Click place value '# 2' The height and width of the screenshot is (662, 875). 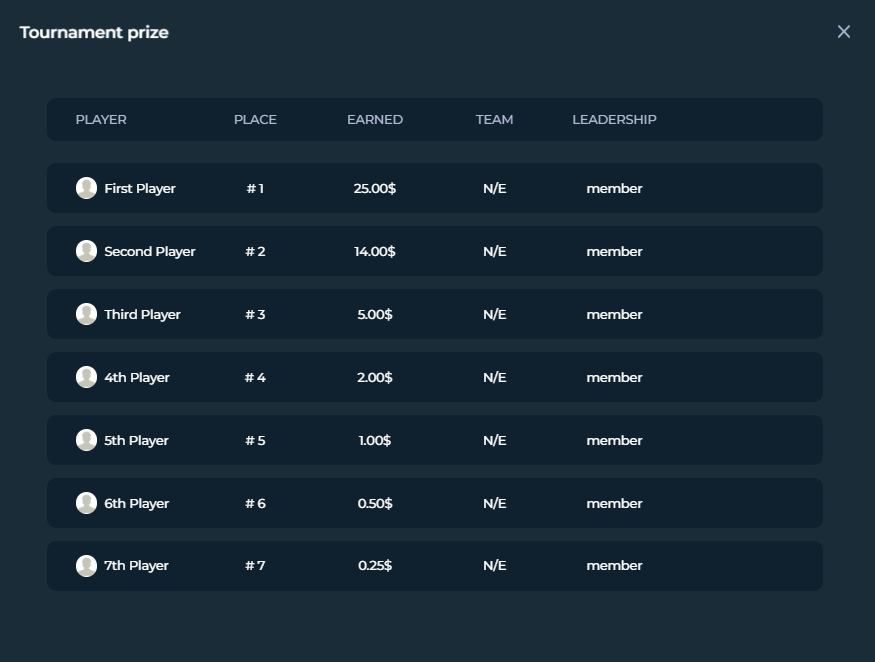[255, 252]
